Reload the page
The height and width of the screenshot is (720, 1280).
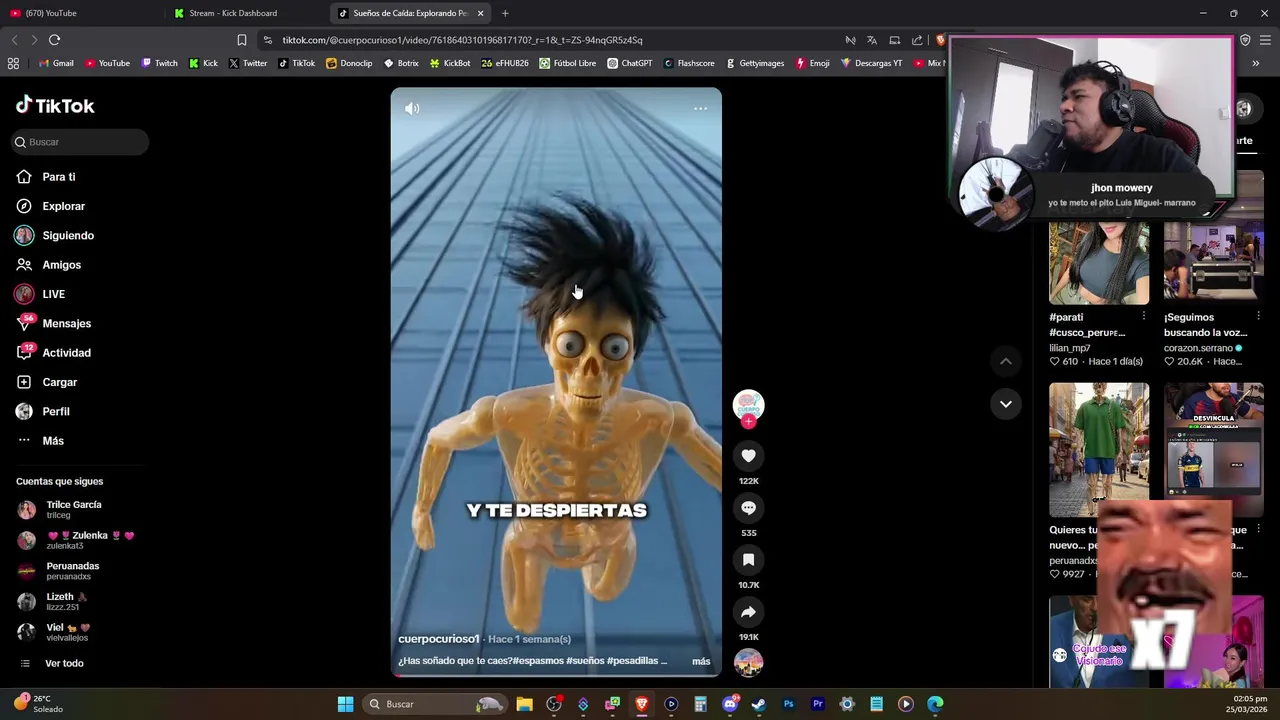point(55,40)
